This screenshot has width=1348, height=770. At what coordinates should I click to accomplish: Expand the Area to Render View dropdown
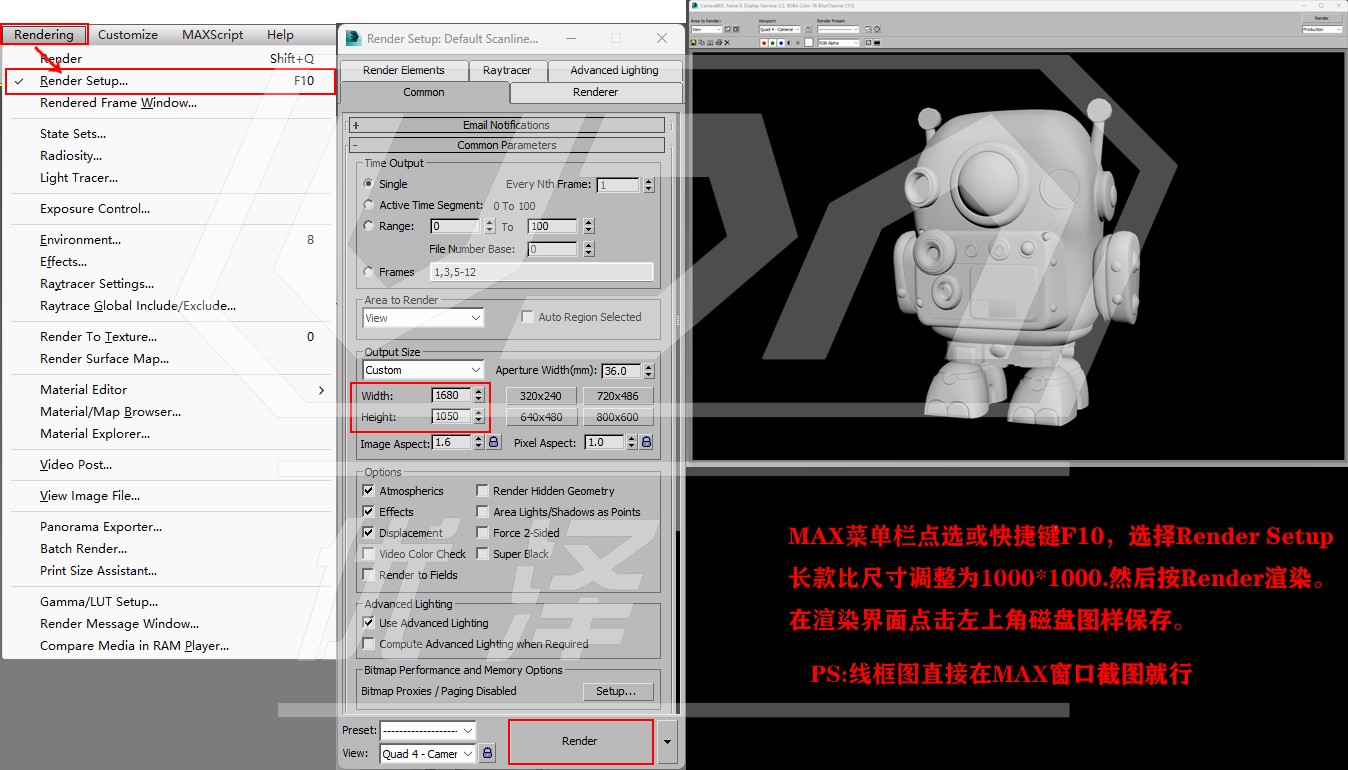click(423, 318)
